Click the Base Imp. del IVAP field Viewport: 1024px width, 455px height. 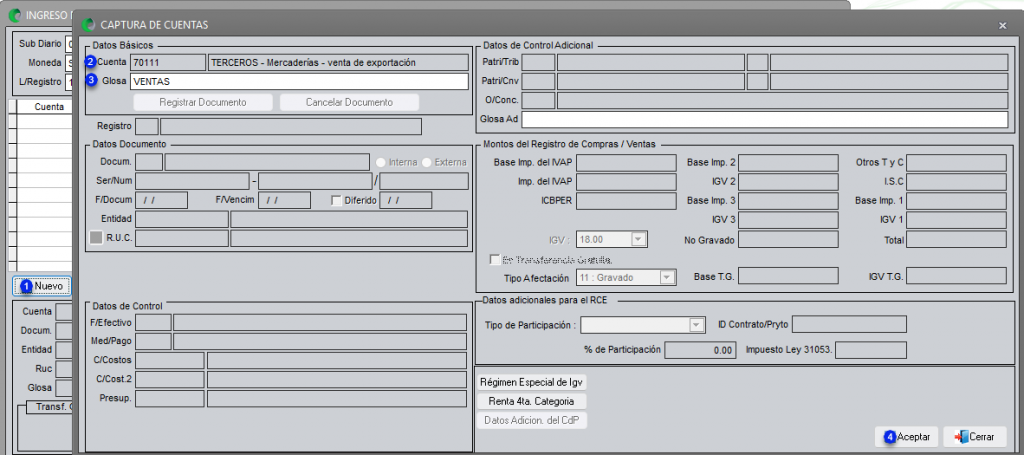[x=626, y=163]
